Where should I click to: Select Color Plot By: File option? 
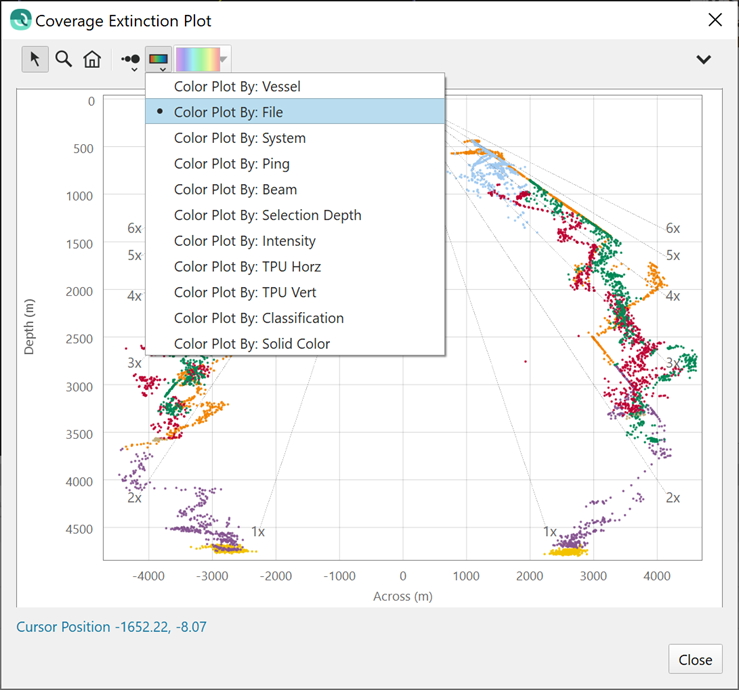[228, 112]
